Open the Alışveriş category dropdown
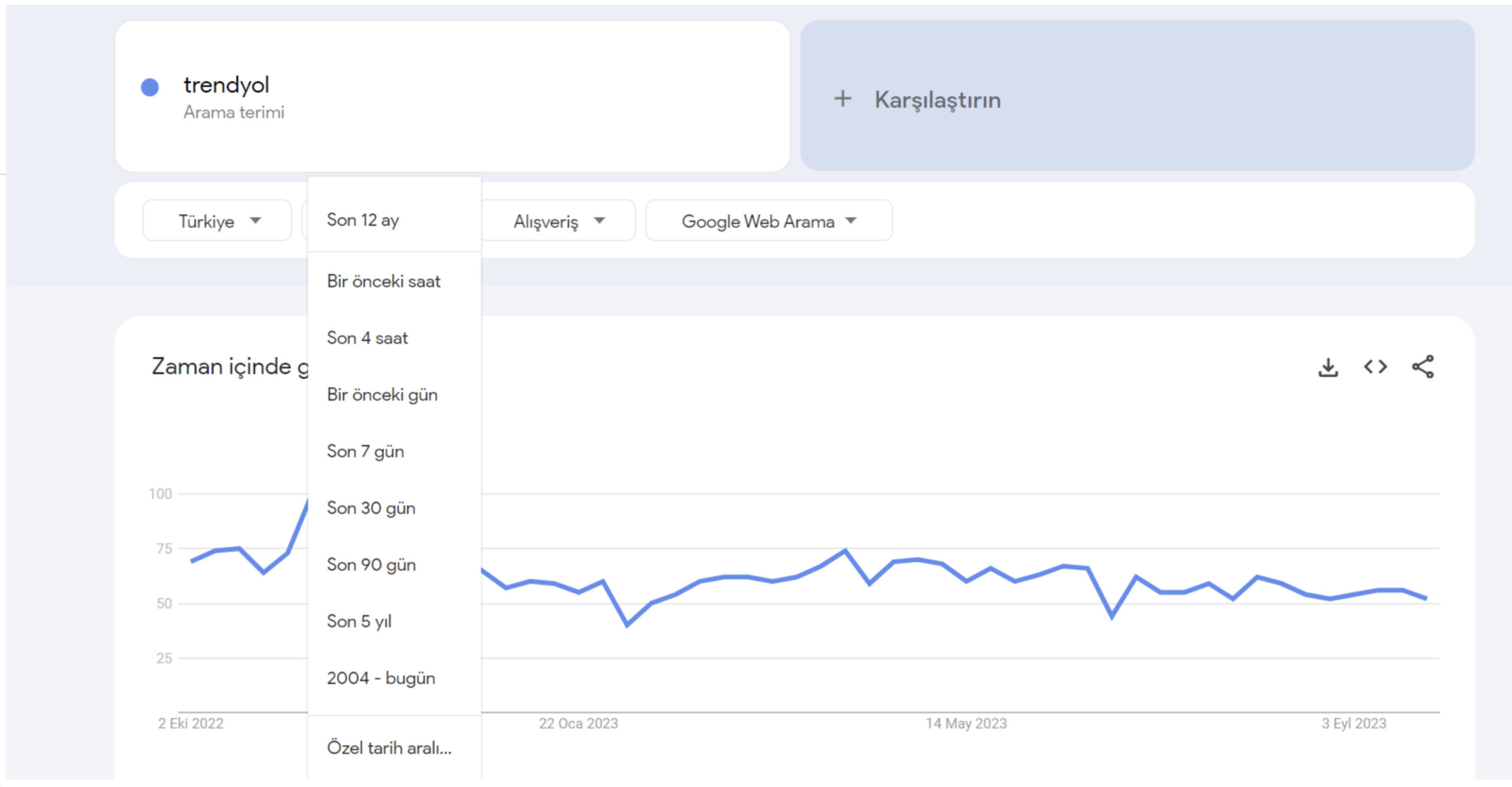Screen dimensions: 1512x787 click(x=559, y=221)
